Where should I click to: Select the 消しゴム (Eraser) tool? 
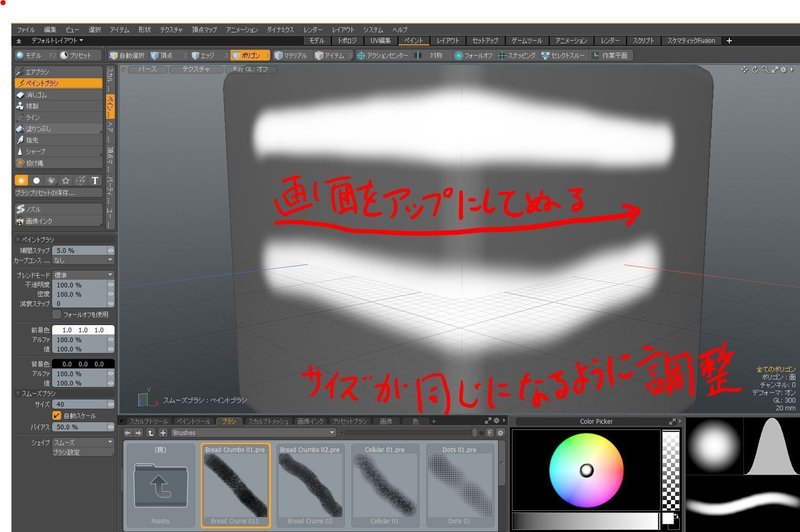point(58,95)
